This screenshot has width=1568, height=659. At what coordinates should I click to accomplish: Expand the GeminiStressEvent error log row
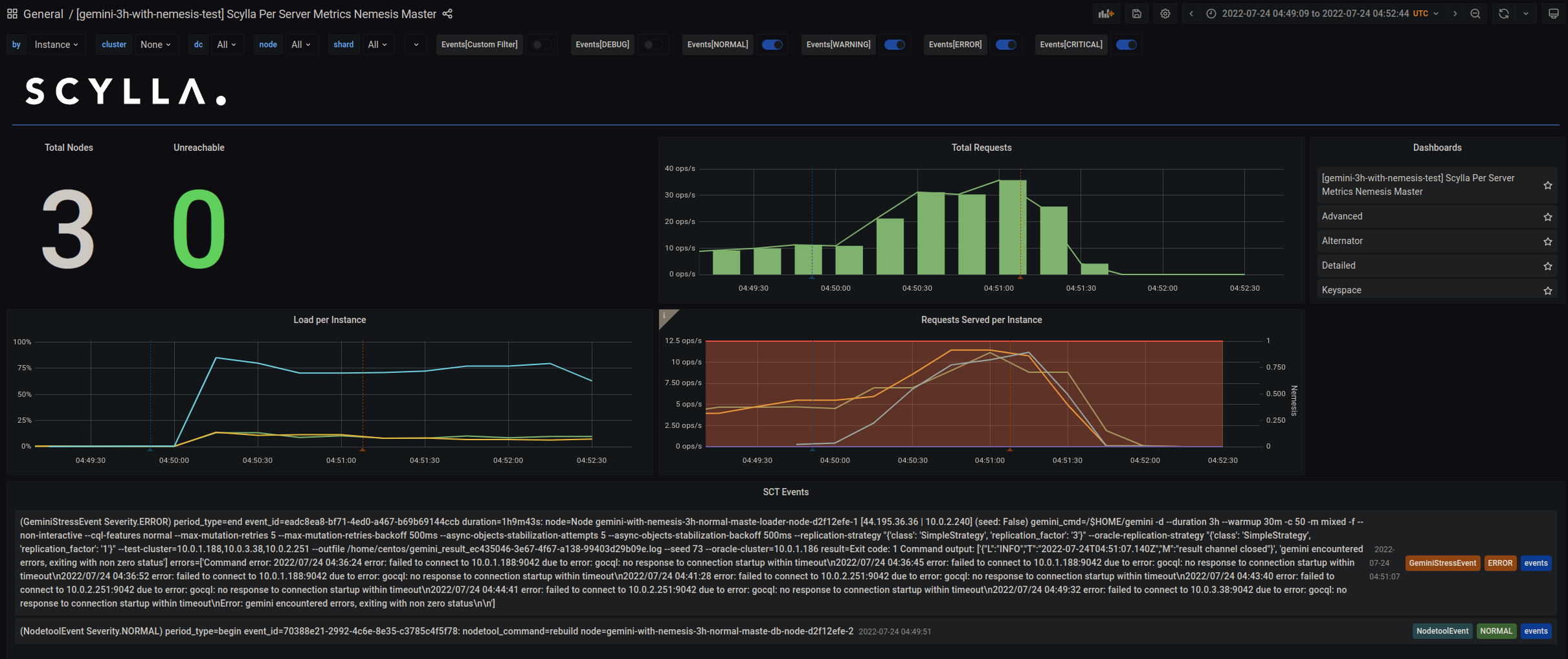pos(785,563)
